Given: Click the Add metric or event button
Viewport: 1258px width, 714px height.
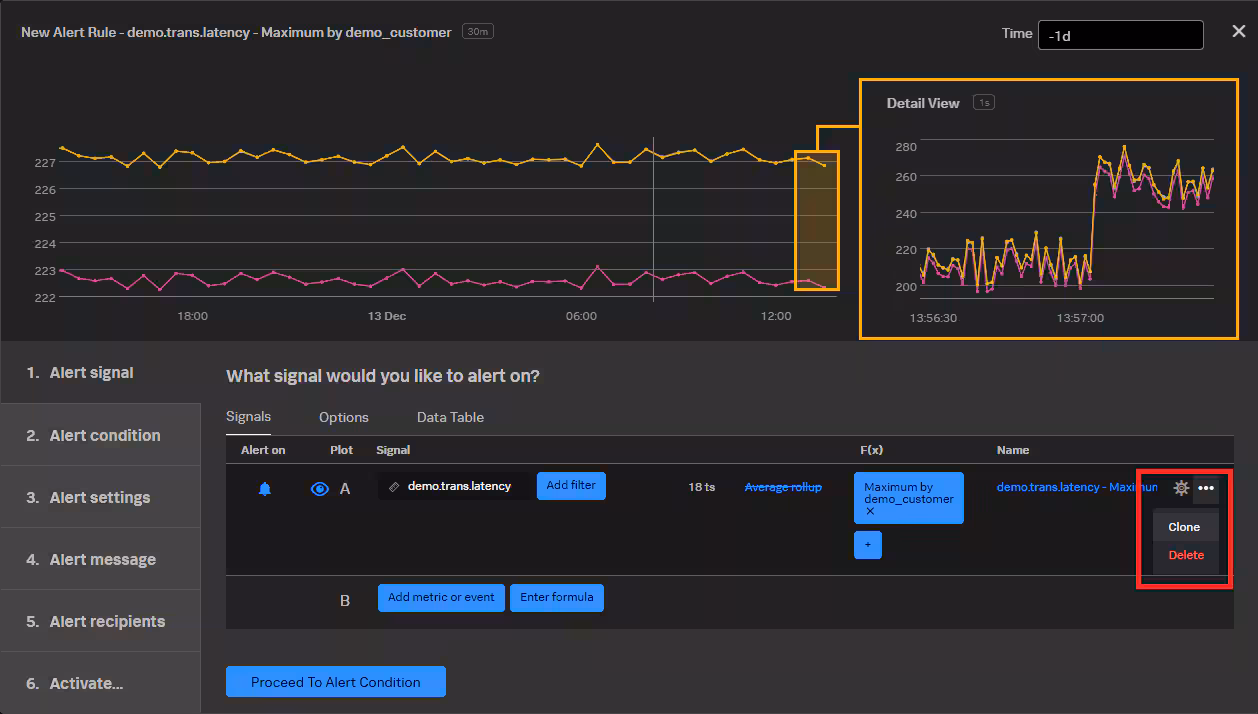Looking at the screenshot, I should point(441,598).
